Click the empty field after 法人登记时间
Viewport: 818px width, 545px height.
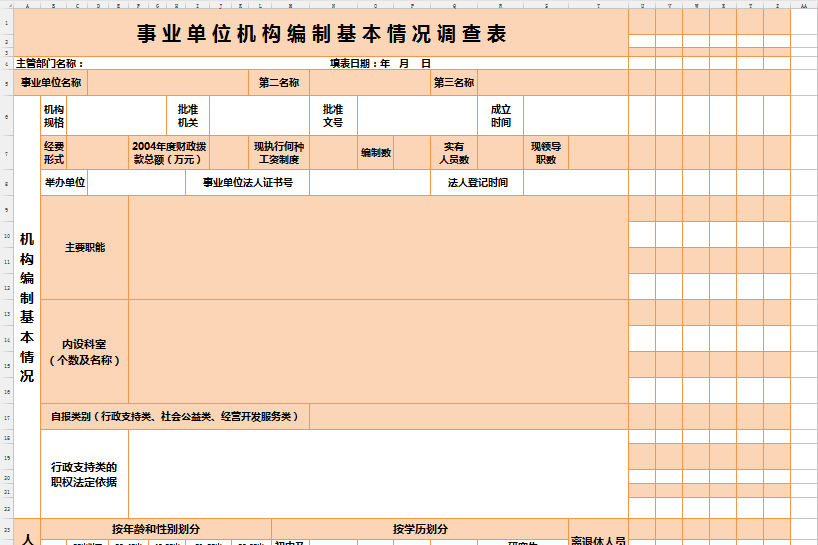[x=574, y=183]
